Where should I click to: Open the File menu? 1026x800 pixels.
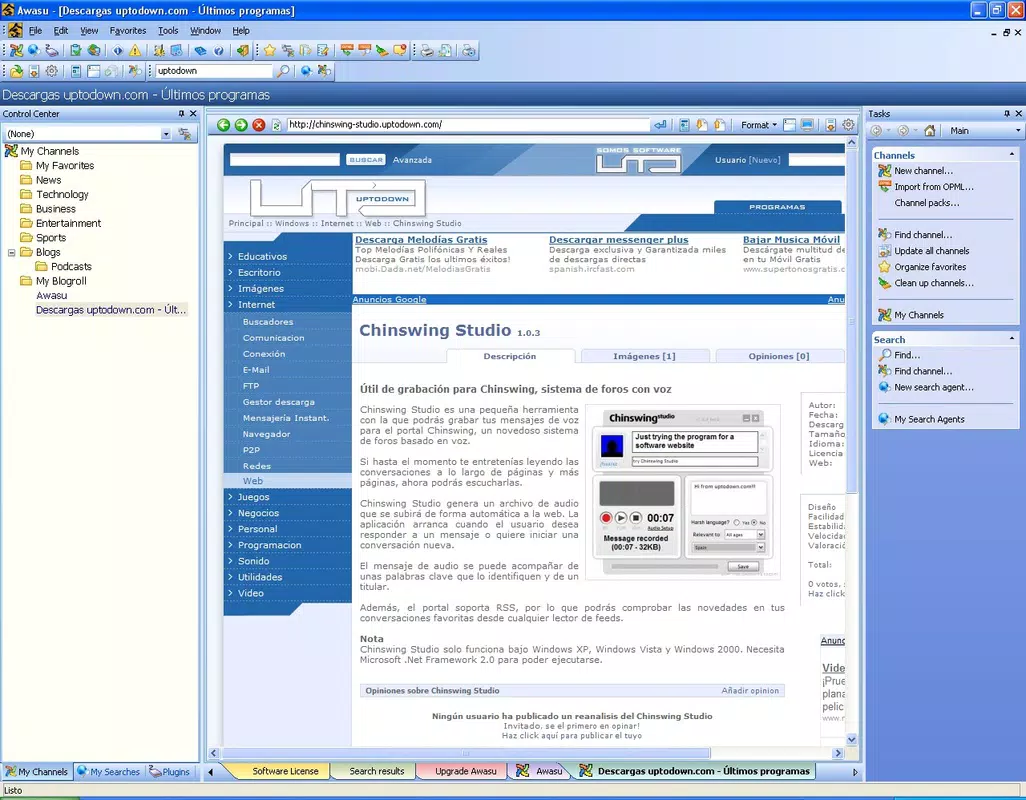click(x=35, y=31)
